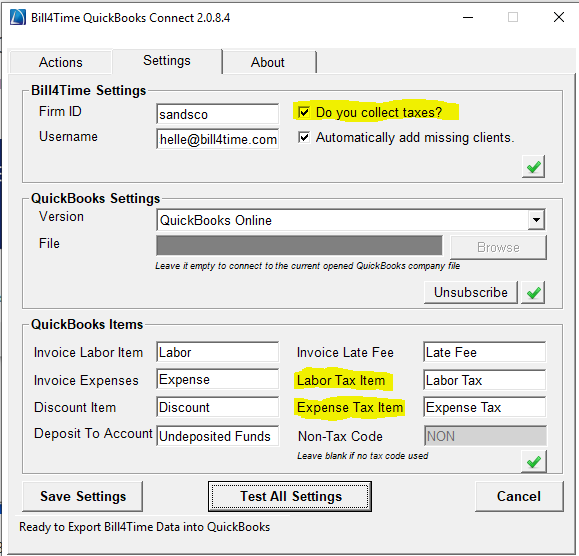Open the QuickBooks Version dropdown arrow
Screen dimensions: 579x556
coord(536,220)
